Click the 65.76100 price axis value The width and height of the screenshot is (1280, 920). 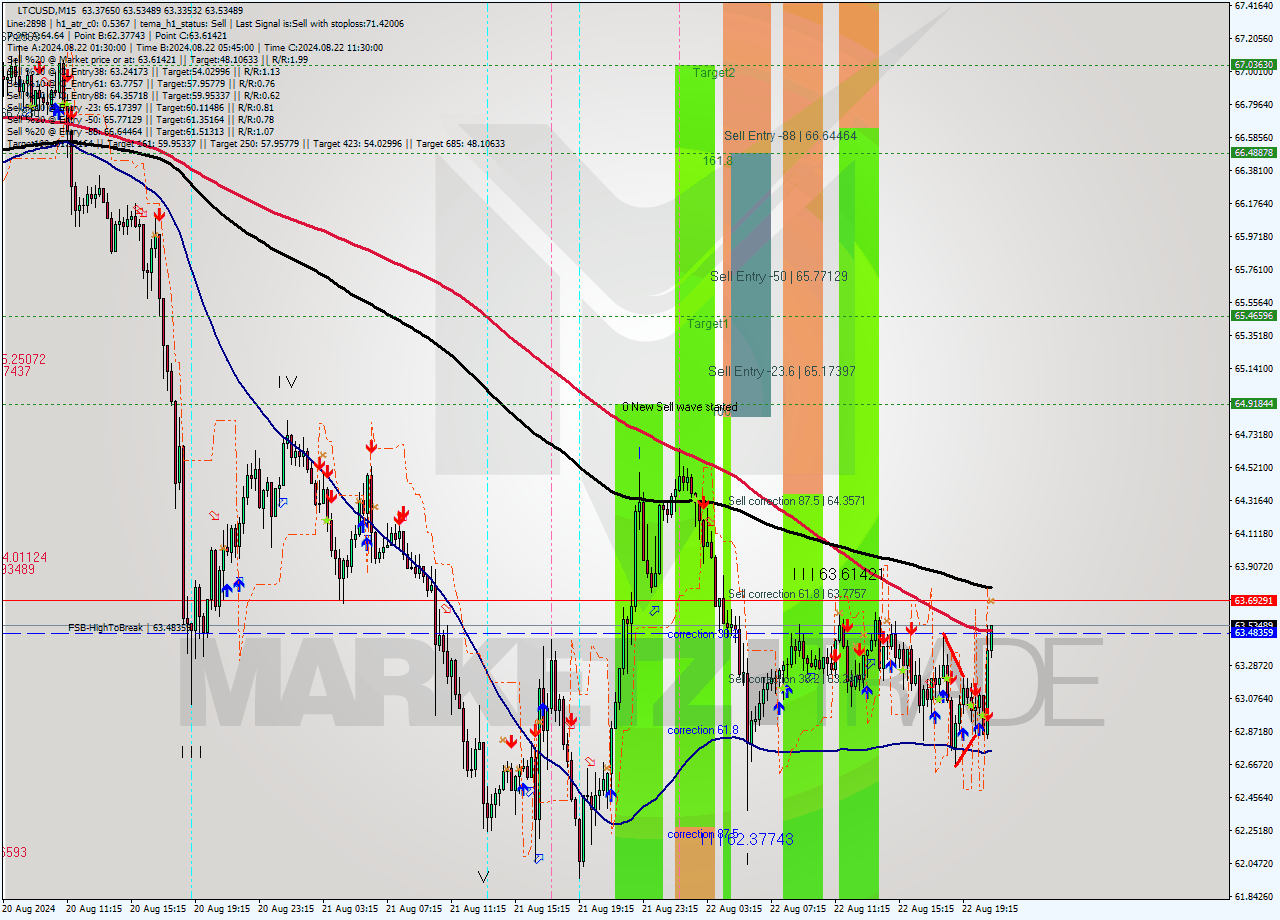tap(1253, 269)
